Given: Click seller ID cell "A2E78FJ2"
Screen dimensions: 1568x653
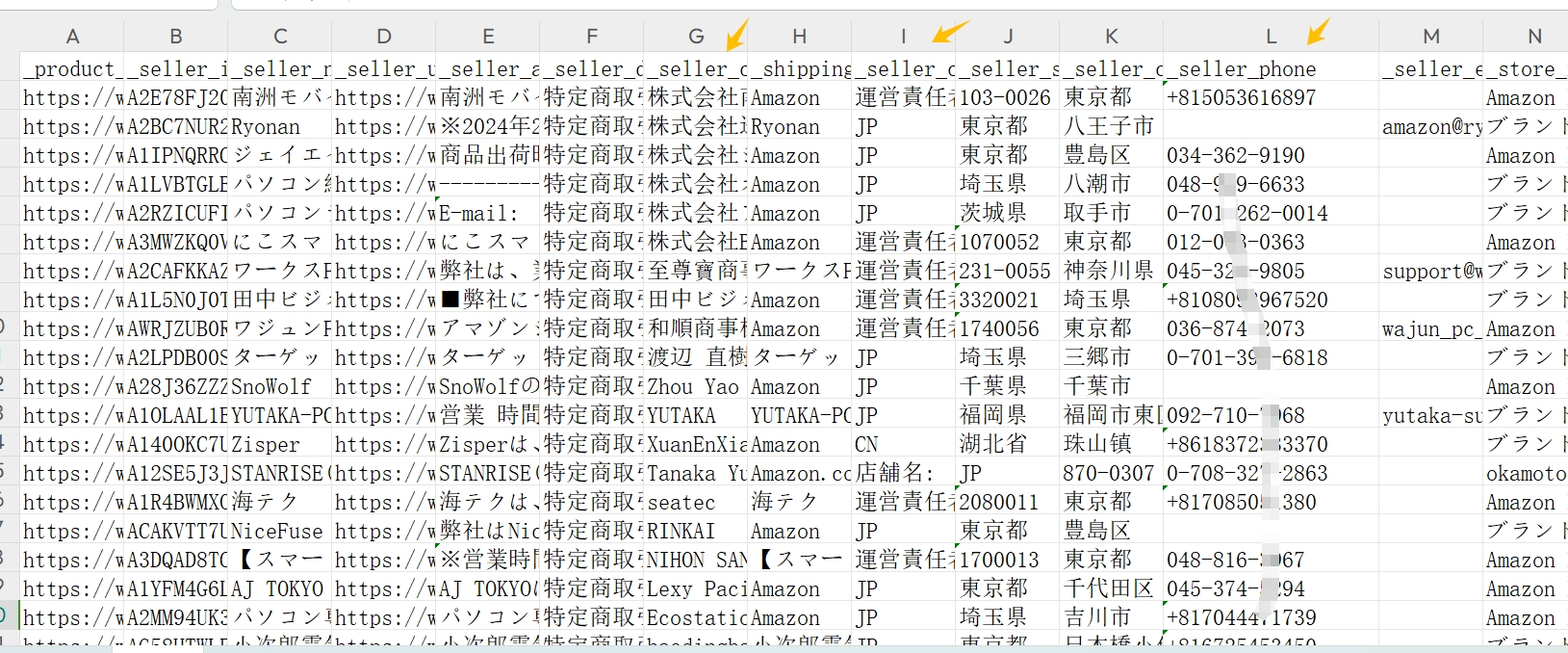Looking at the screenshot, I should coord(176,97).
